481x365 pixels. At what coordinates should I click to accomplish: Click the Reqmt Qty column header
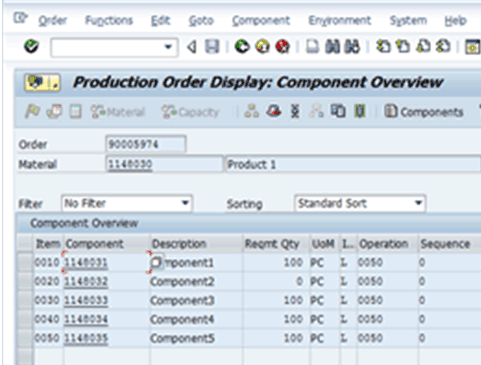(x=272, y=244)
